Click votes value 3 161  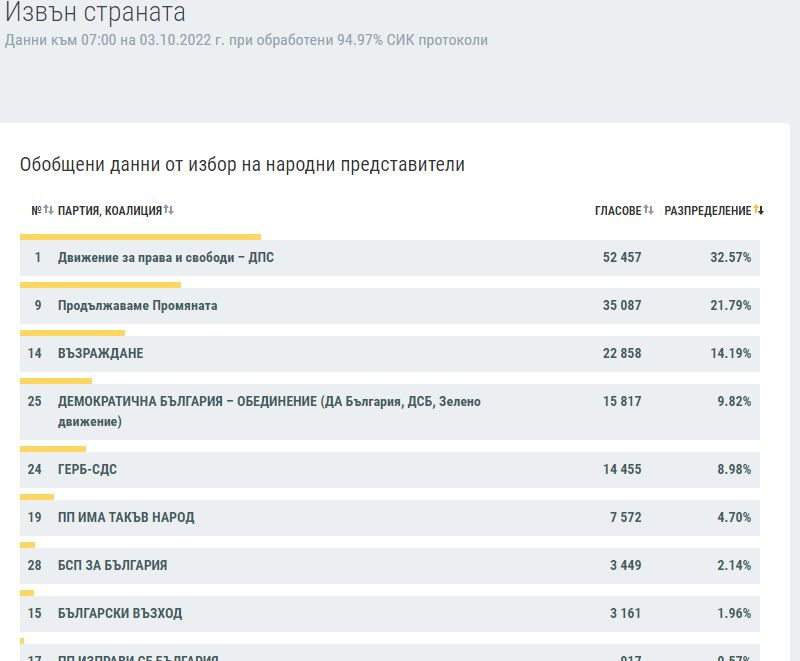pyautogui.click(x=626, y=614)
